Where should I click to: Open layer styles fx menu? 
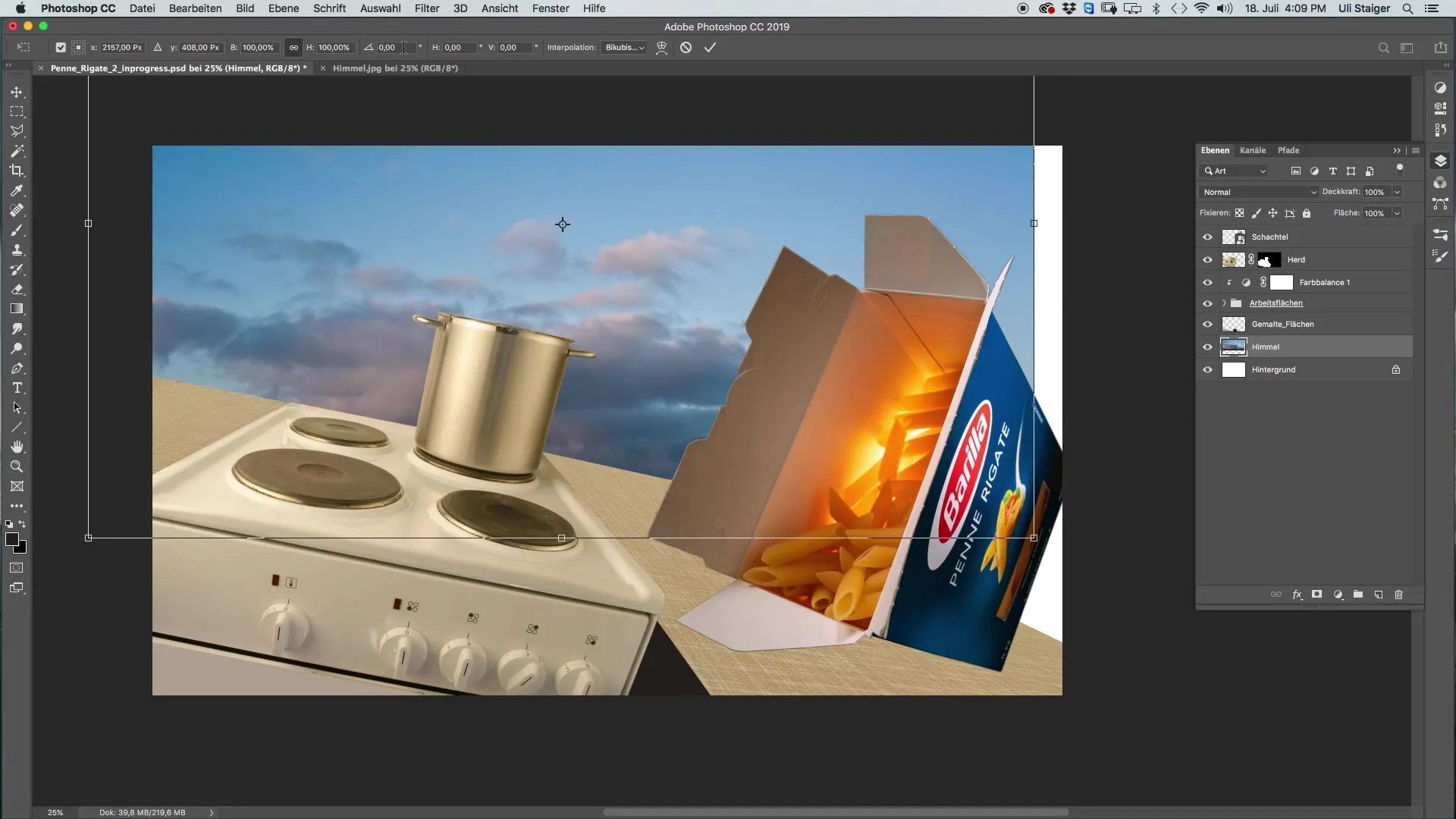tap(1297, 595)
